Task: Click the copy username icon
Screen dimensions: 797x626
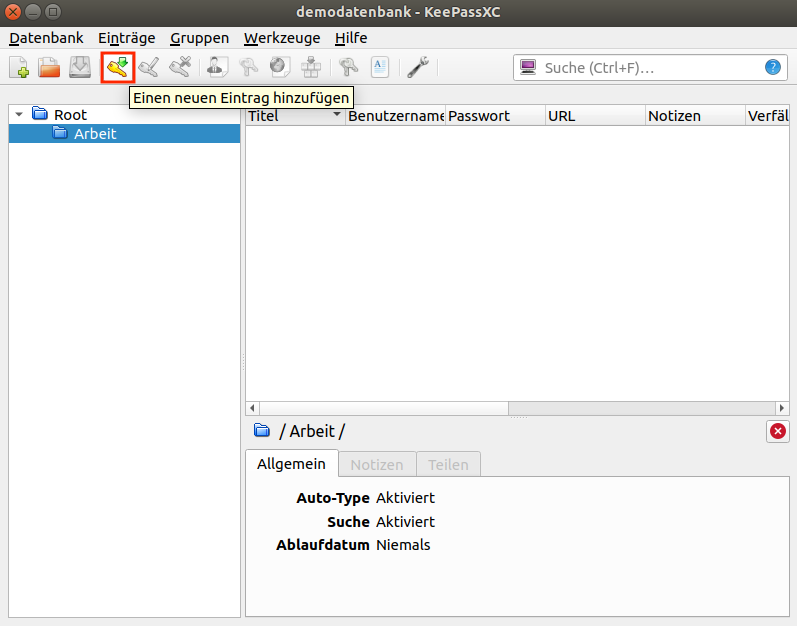Action: click(x=217, y=67)
